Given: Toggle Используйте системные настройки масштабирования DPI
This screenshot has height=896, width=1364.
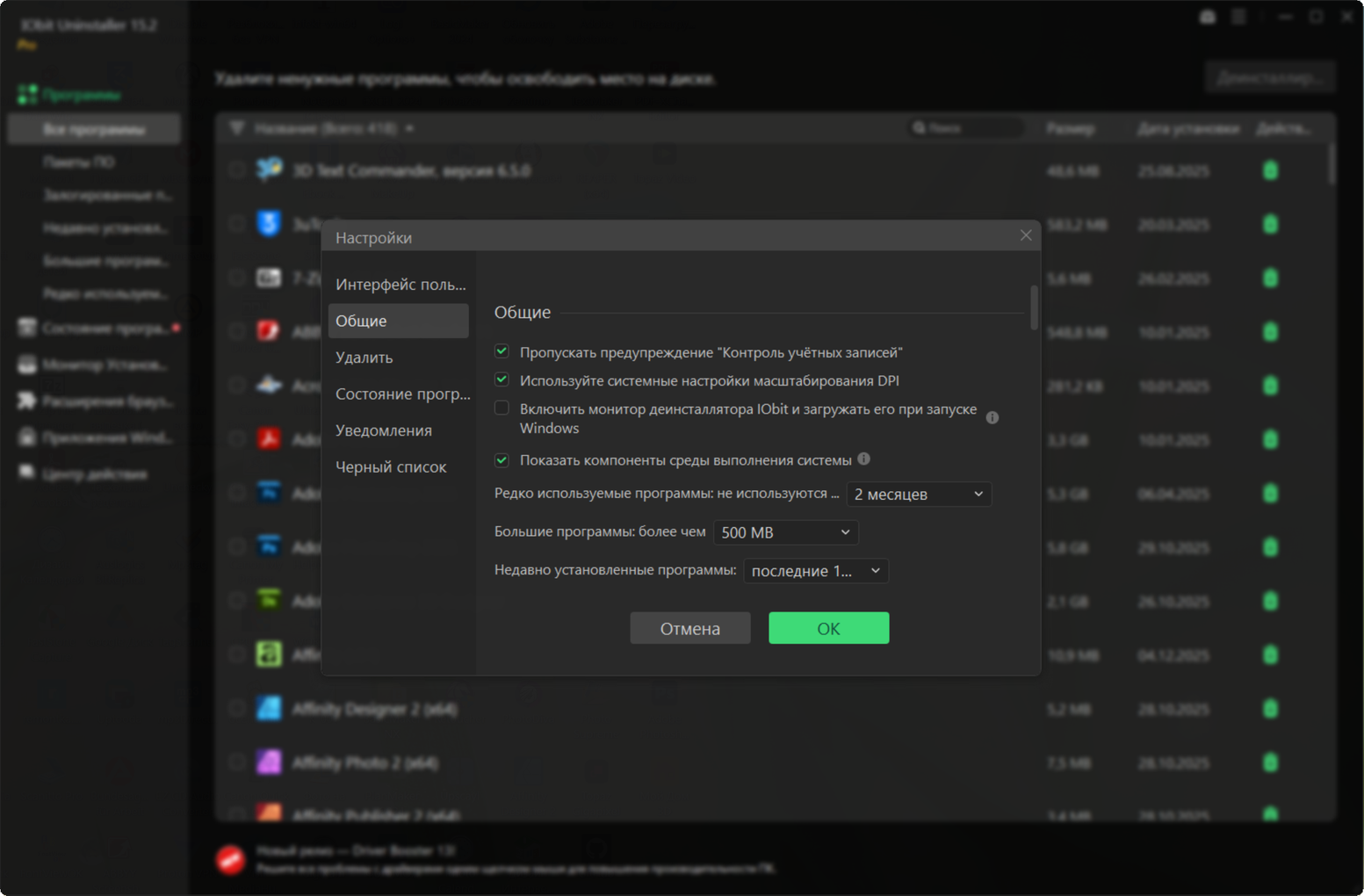Looking at the screenshot, I should point(502,379).
